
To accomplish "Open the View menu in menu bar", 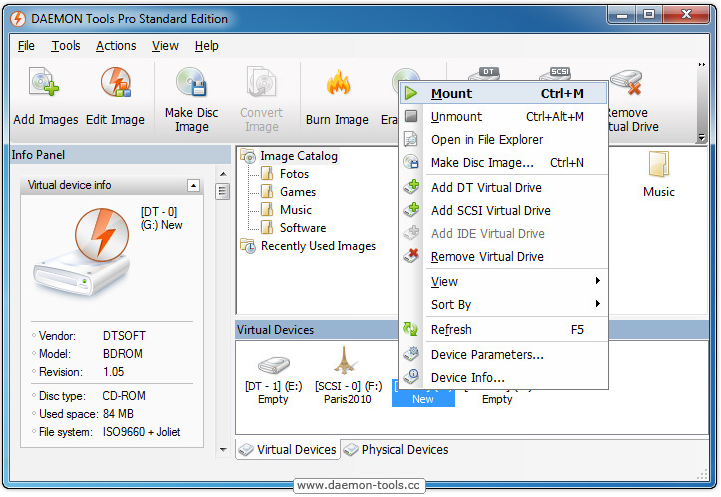I will point(165,46).
